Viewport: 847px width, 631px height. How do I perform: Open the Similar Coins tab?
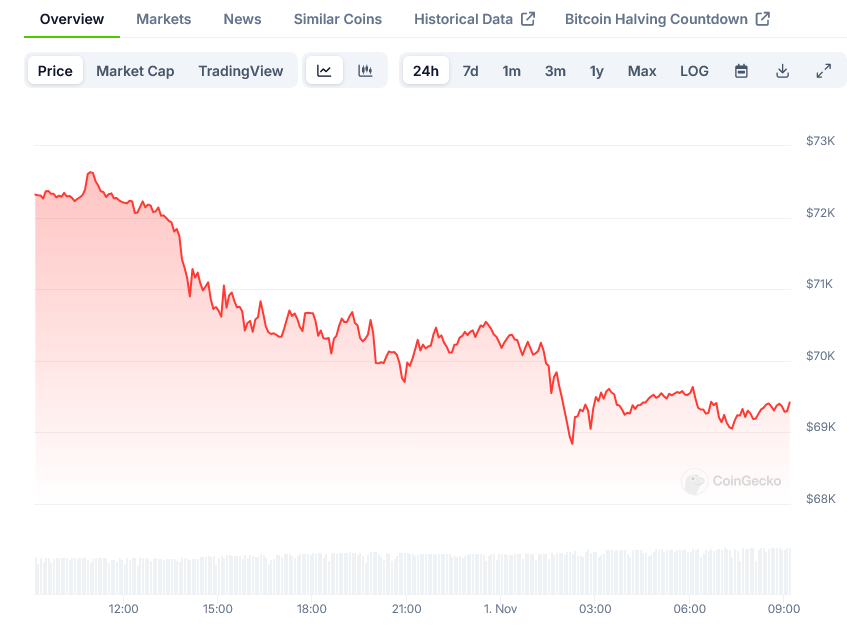[338, 19]
